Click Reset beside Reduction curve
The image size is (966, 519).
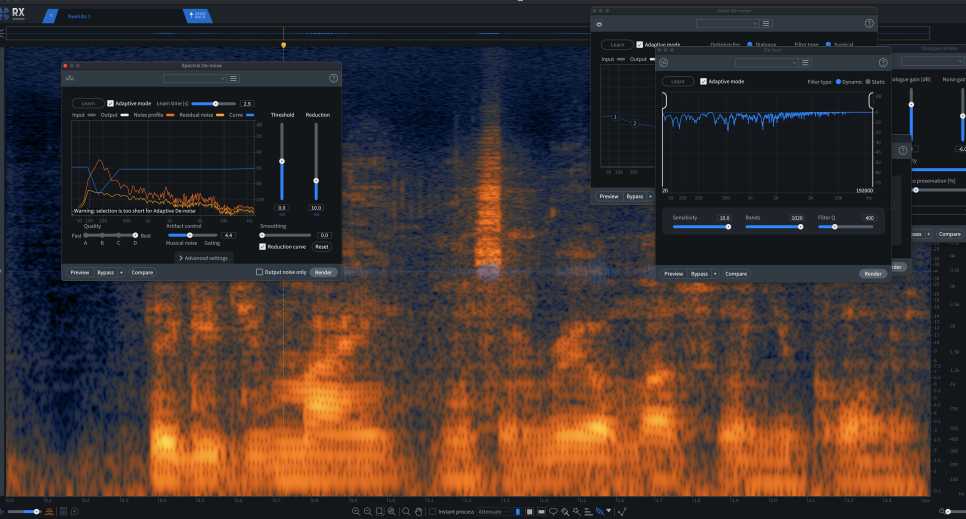click(322, 247)
